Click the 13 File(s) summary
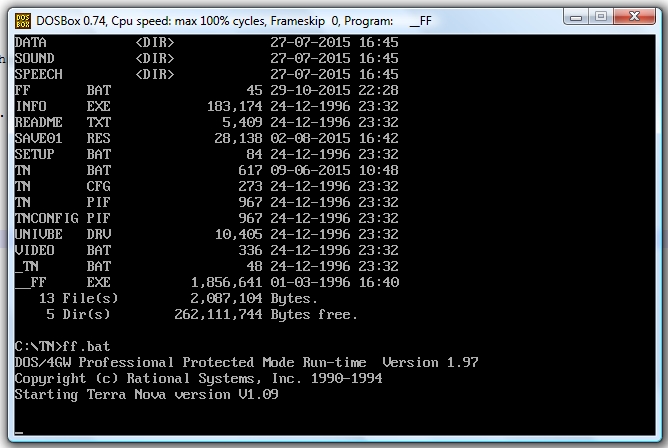The height and width of the screenshot is (448, 668). [78, 299]
